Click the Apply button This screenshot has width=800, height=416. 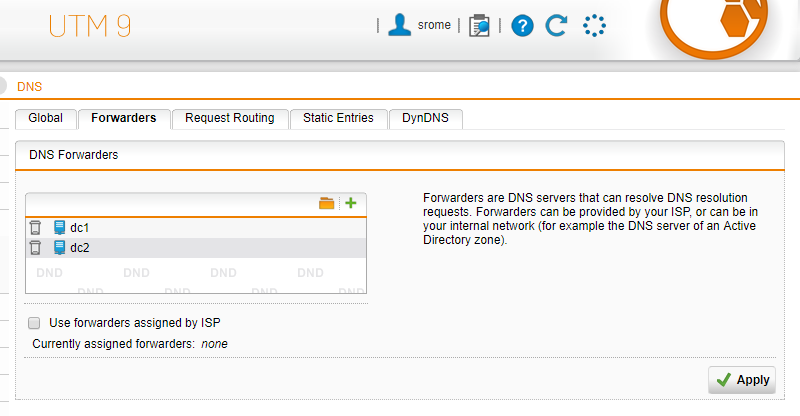tap(742, 380)
